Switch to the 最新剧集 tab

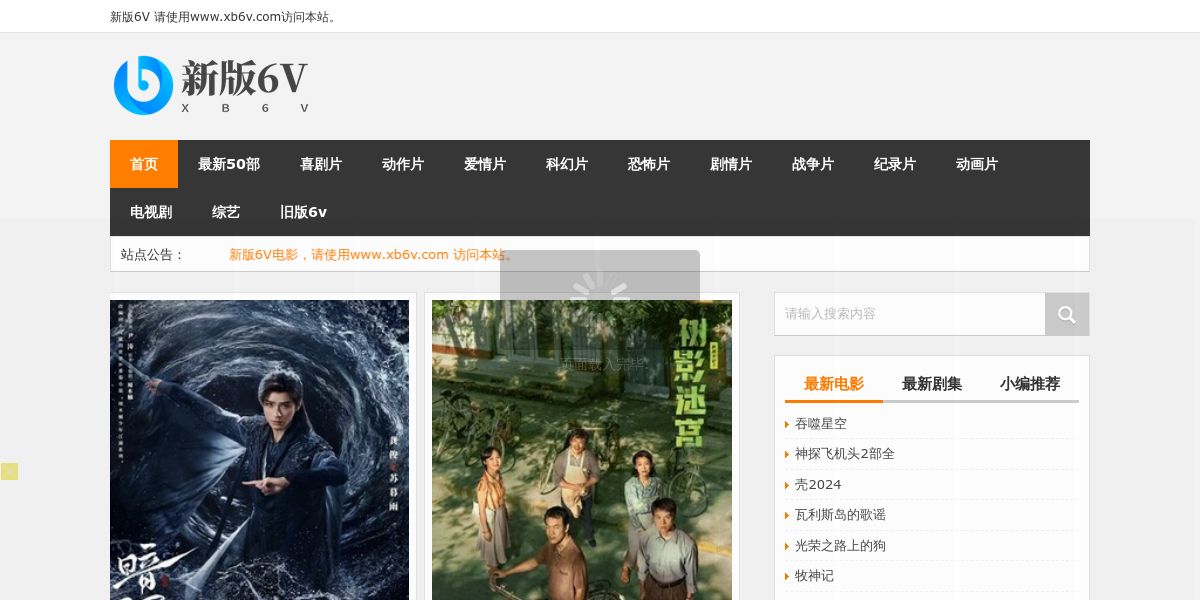coord(932,384)
